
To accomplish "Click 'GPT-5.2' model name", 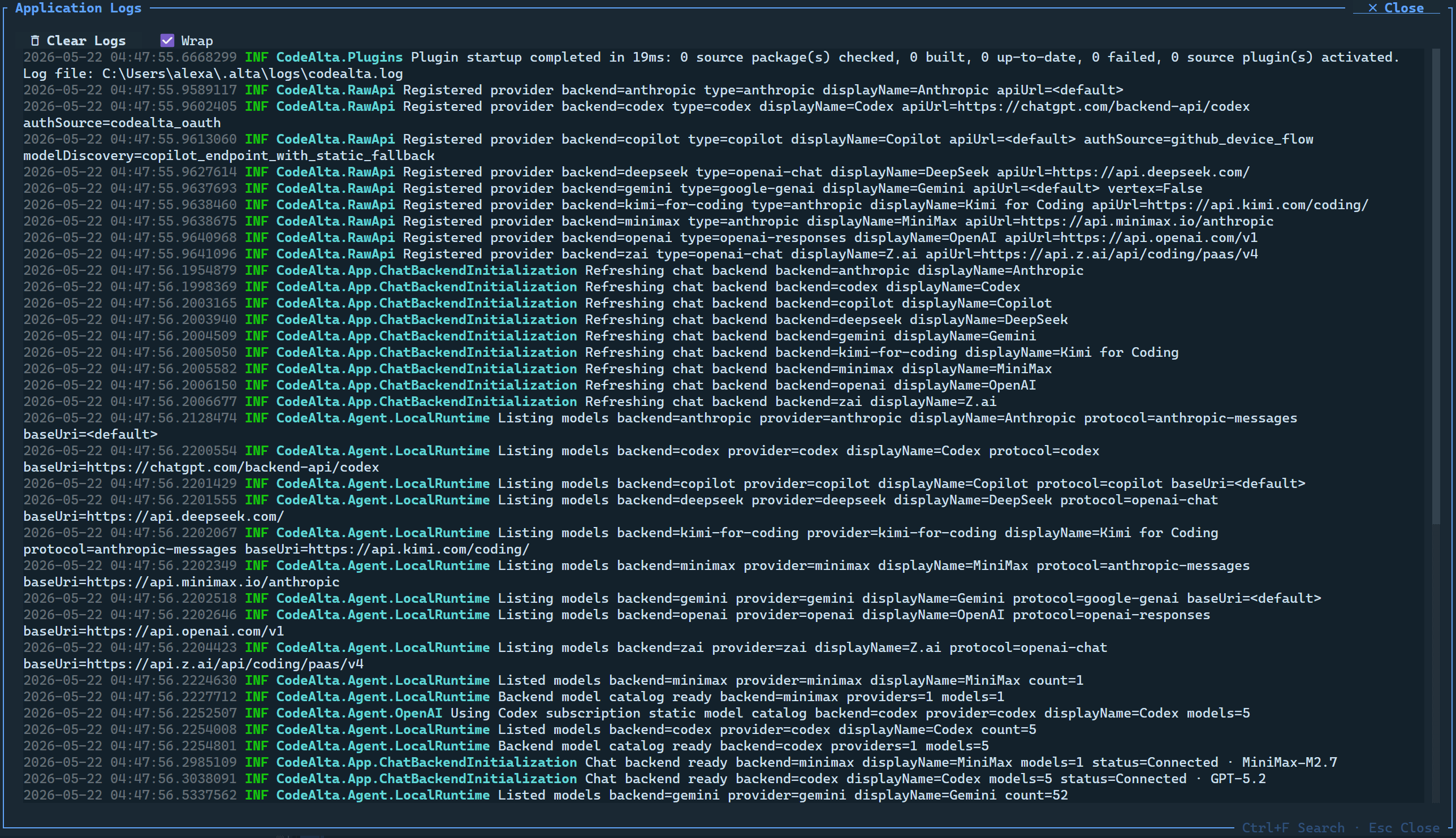I will (1238, 779).
